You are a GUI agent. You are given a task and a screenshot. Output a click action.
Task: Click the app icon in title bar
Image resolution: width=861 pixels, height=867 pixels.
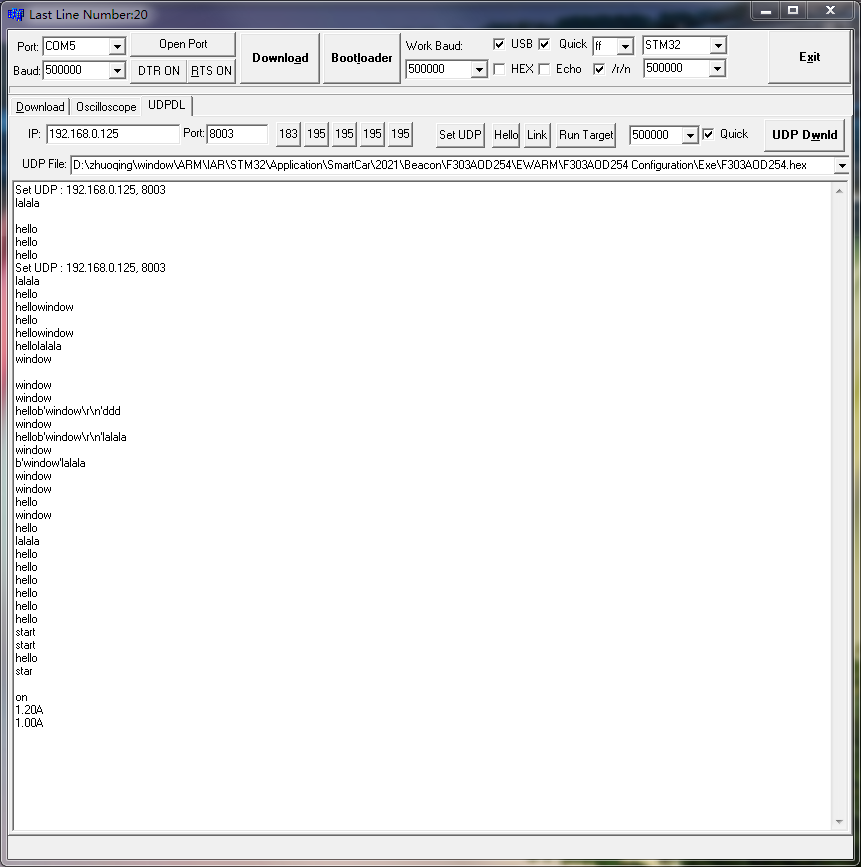click(15, 14)
